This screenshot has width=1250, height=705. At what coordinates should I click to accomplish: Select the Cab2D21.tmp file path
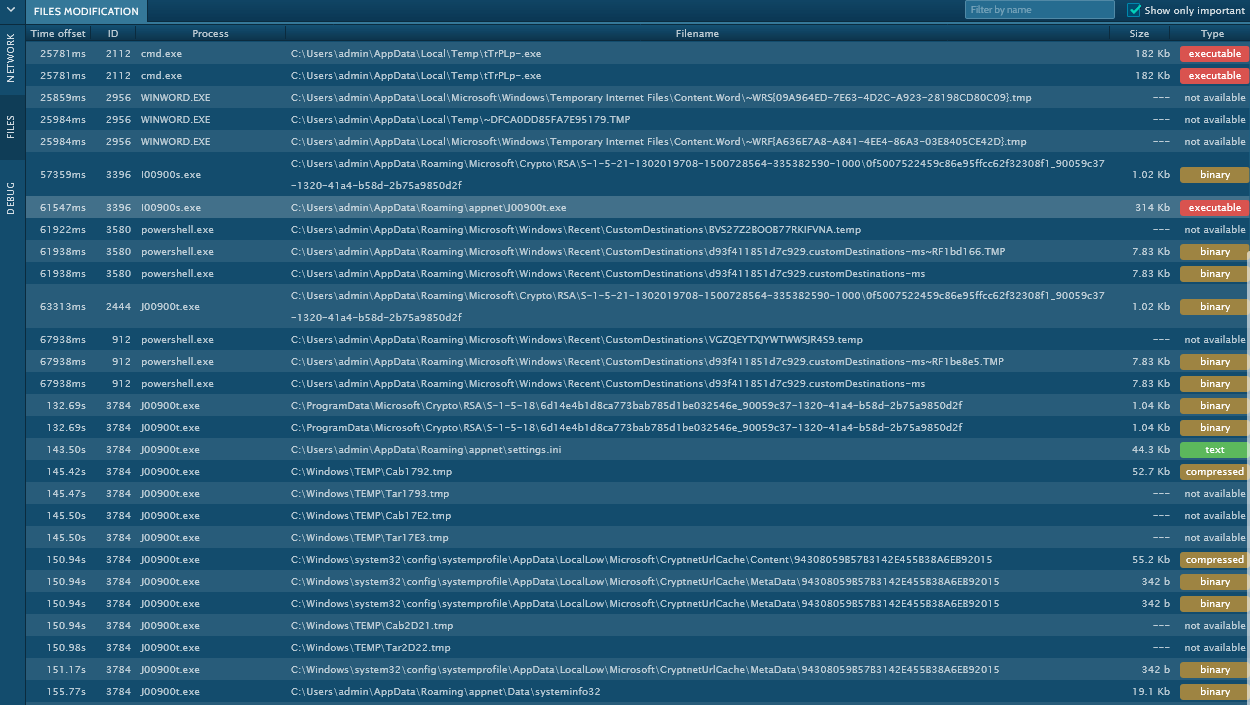(x=372, y=626)
